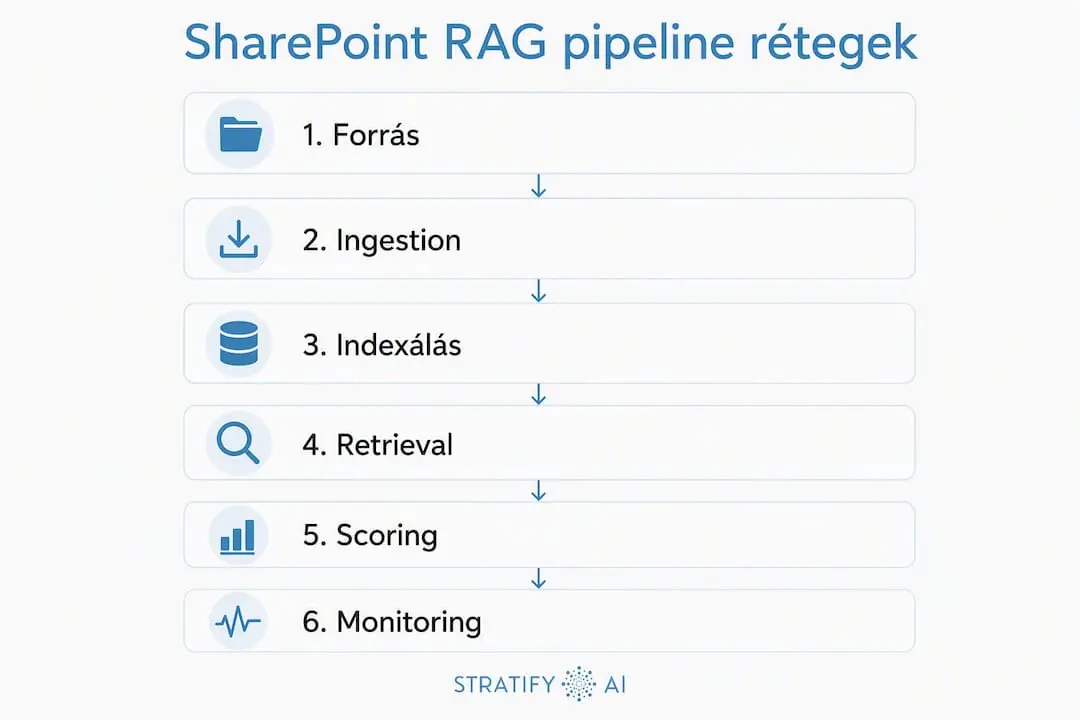Click the bar chart icon for Scoring
This screenshot has width=1080, height=720.
coord(238,537)
